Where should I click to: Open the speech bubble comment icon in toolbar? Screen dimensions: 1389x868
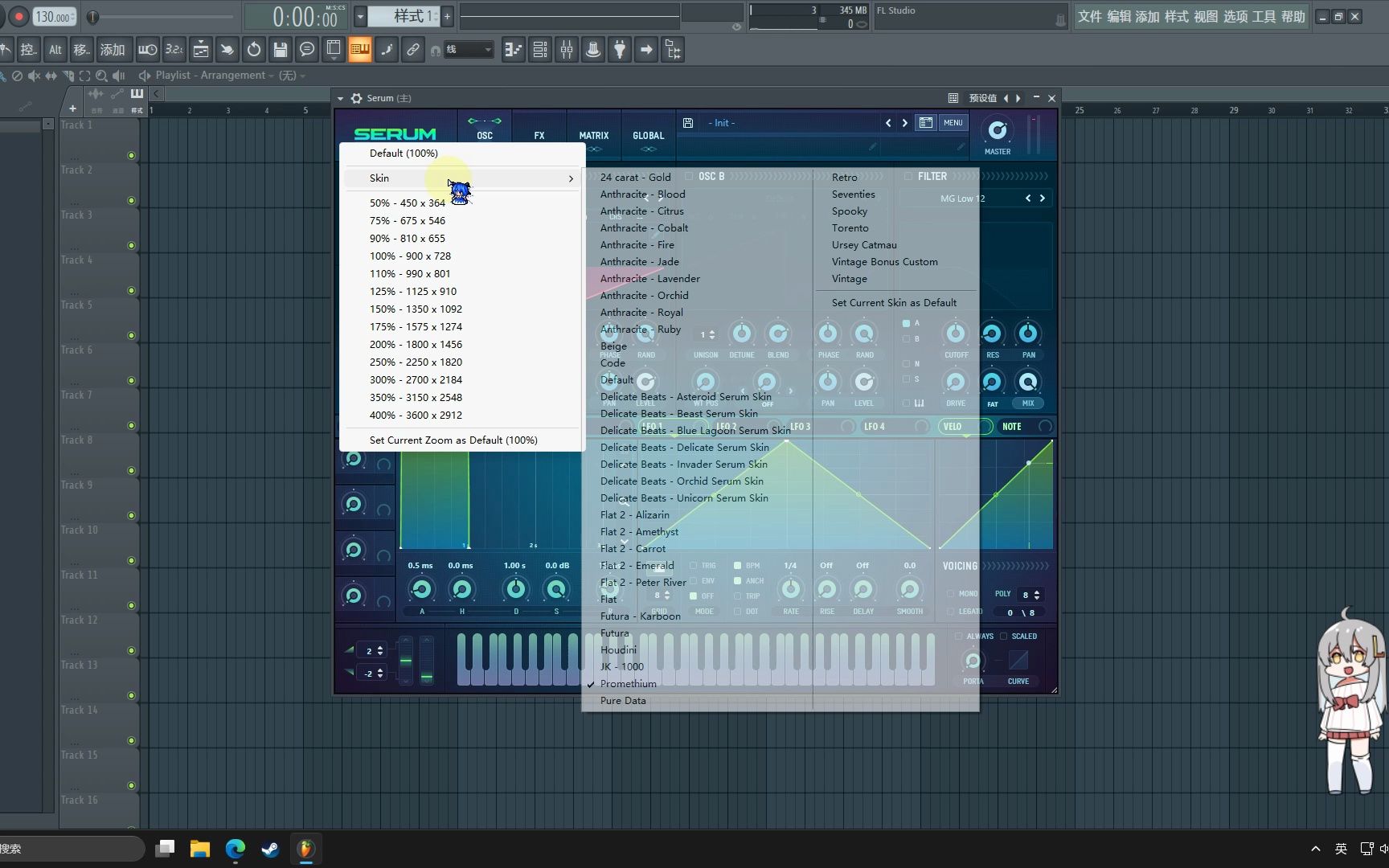307,50
